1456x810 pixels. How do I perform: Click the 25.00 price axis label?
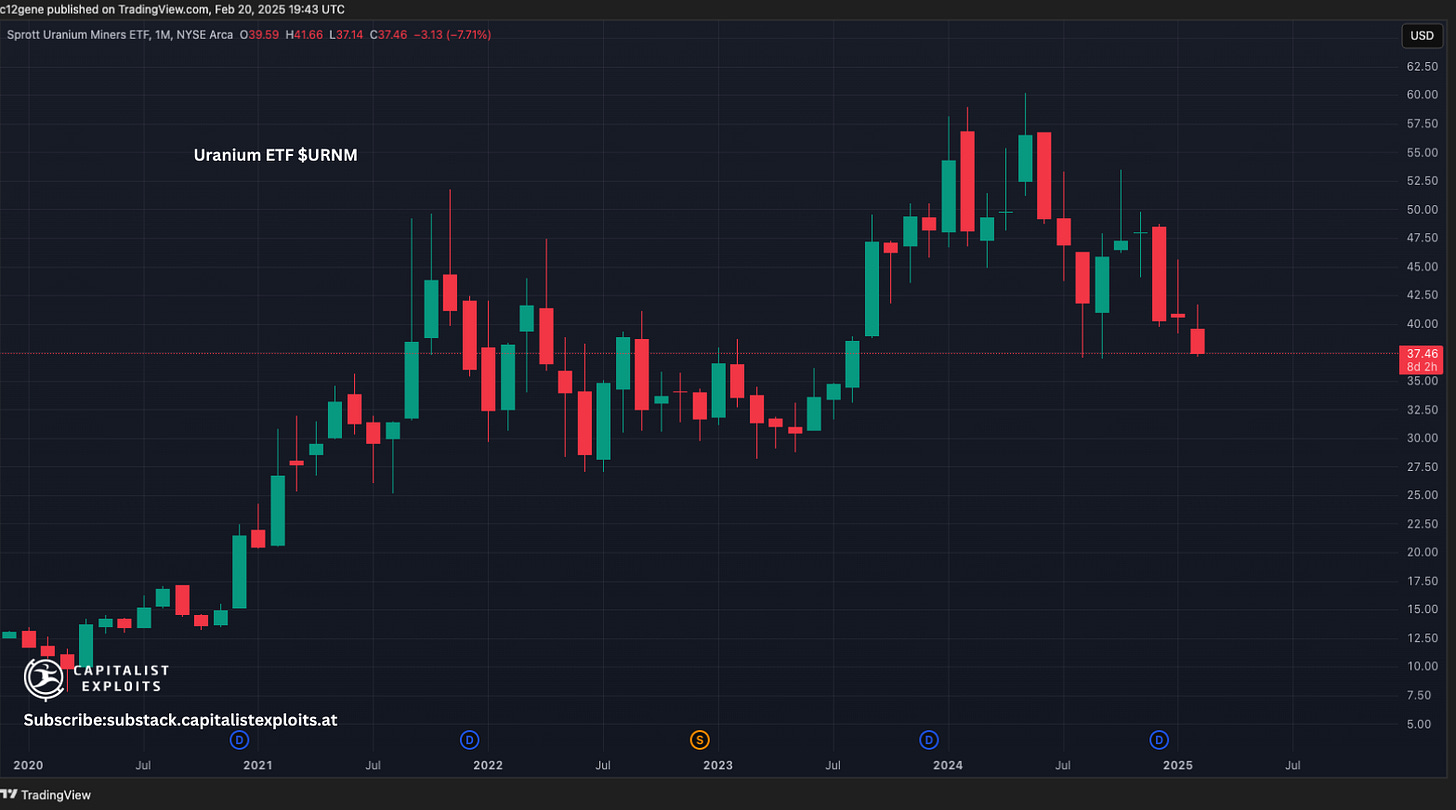point(1422,495)
